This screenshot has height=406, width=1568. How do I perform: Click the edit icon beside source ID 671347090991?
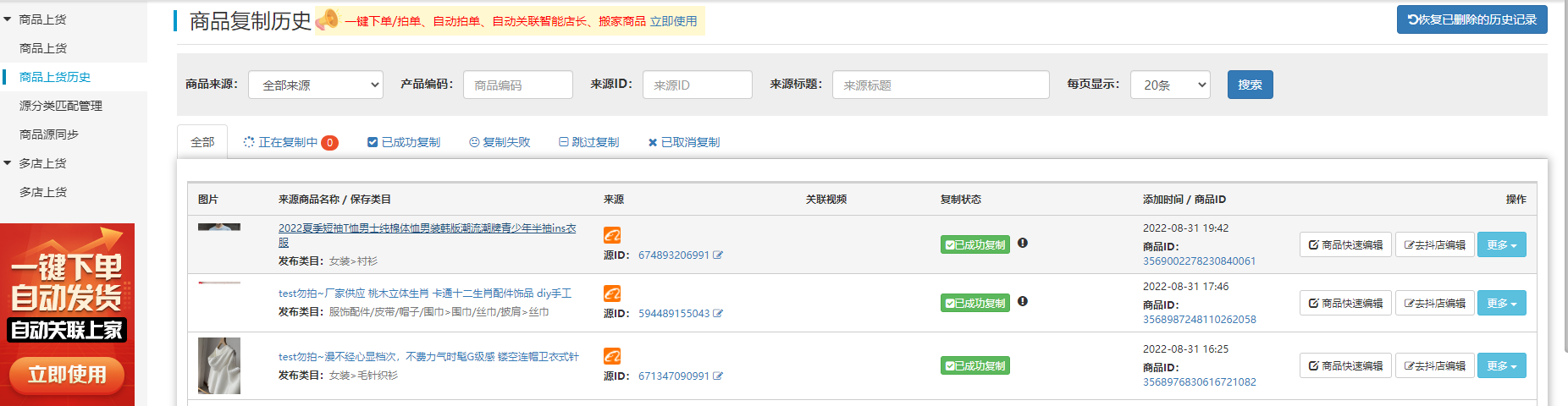click(718, 376)
